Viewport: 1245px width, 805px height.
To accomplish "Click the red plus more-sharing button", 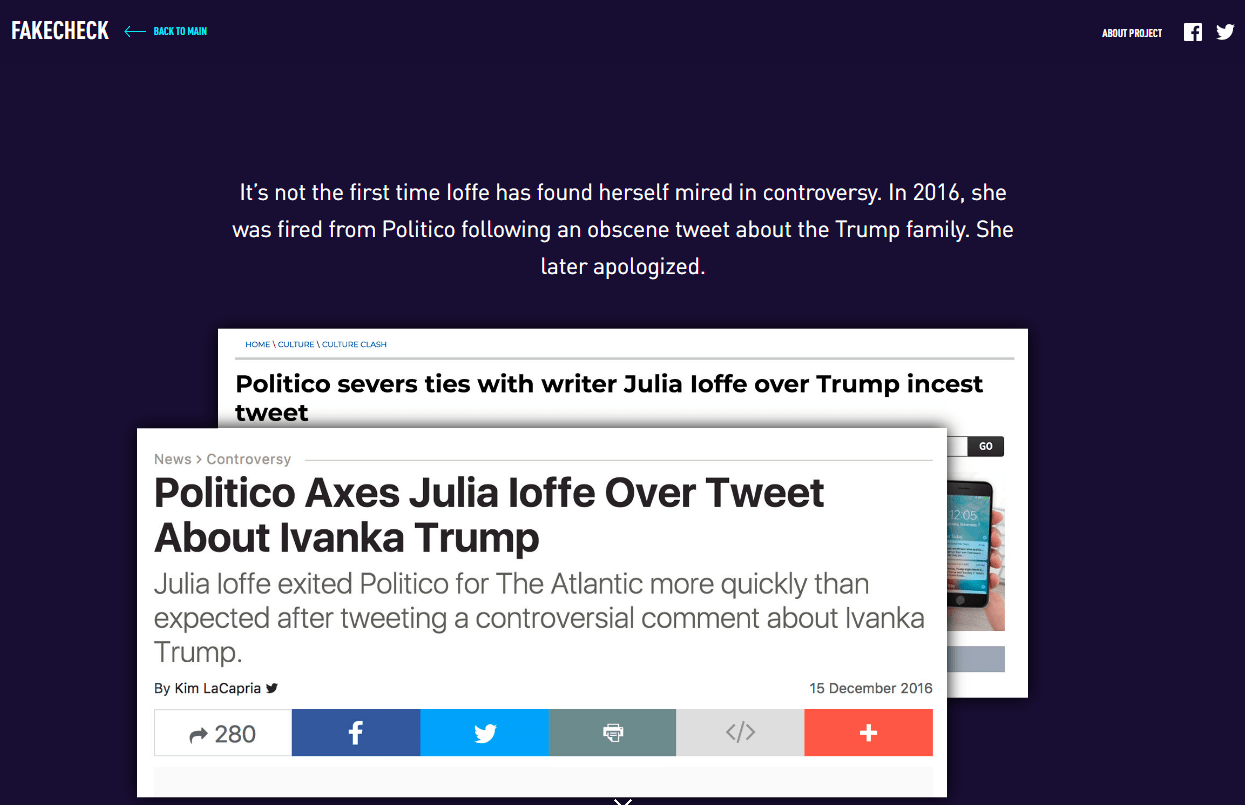I will 868,733.
